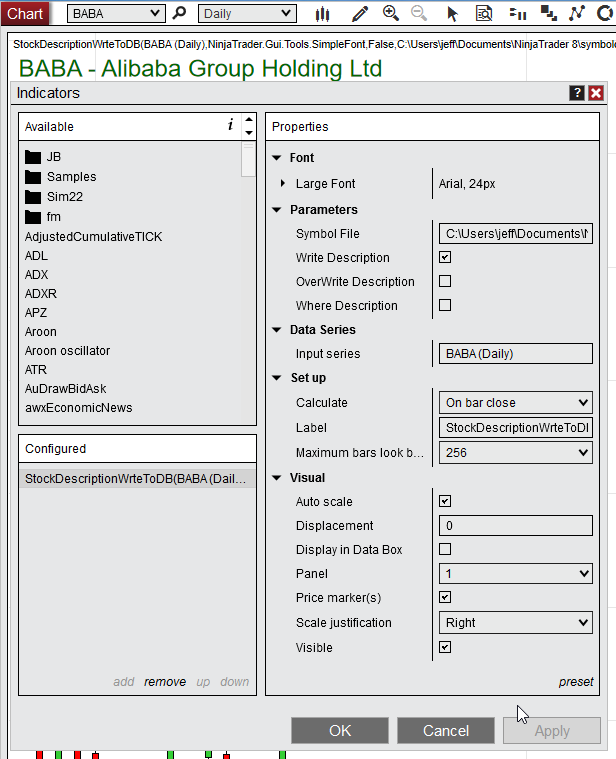Select the drawing tools pencil icon

click(x=360, y=14)
